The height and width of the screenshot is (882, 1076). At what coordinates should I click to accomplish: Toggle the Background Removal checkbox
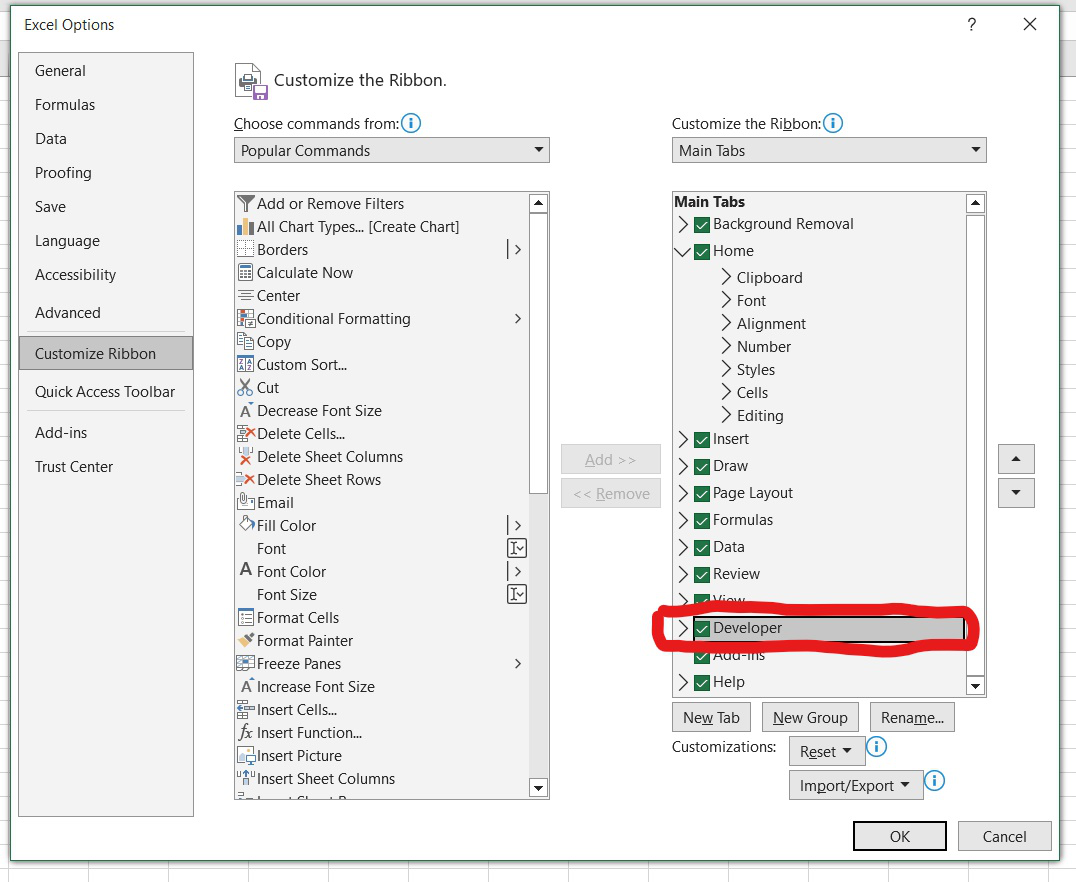(702, 224)
